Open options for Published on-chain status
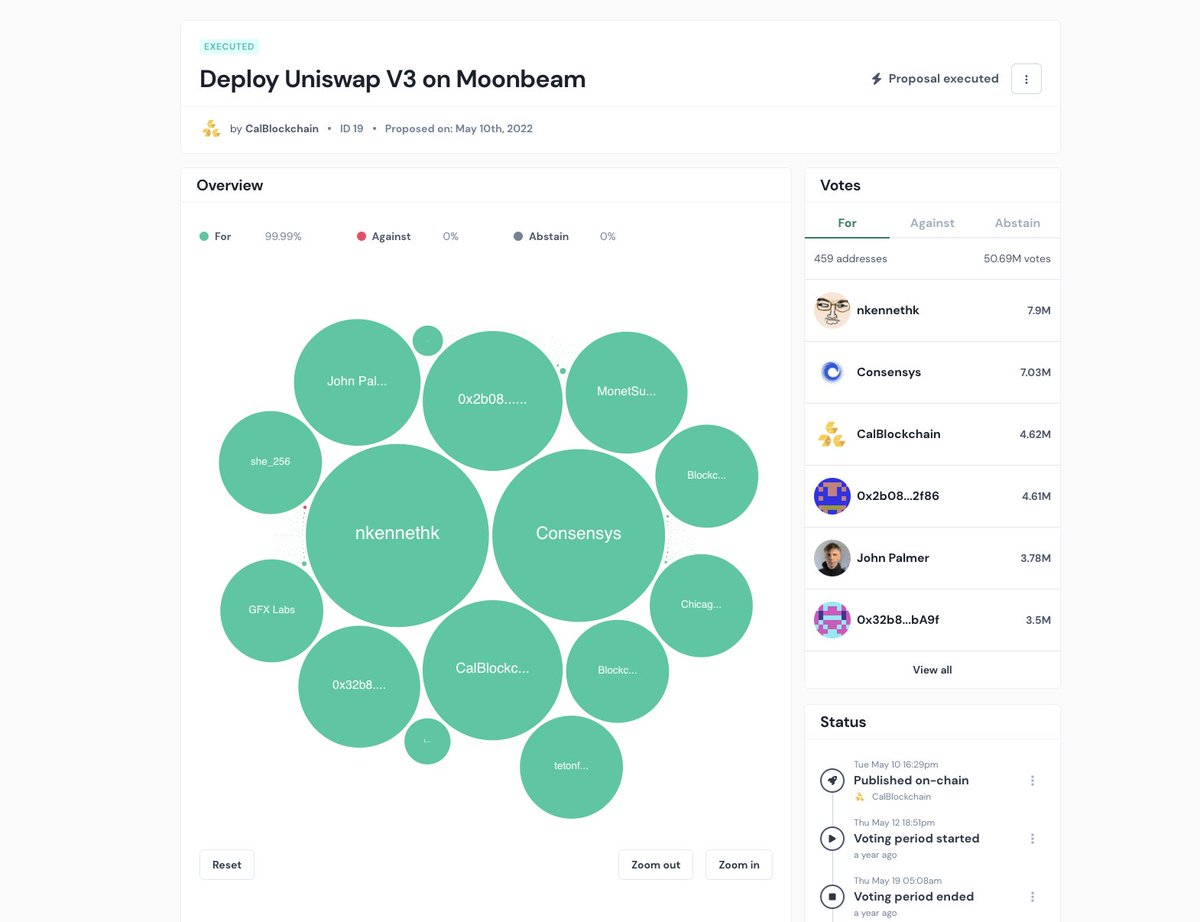Viewport: 1200px width, 922px height. tap(1032, 780)
